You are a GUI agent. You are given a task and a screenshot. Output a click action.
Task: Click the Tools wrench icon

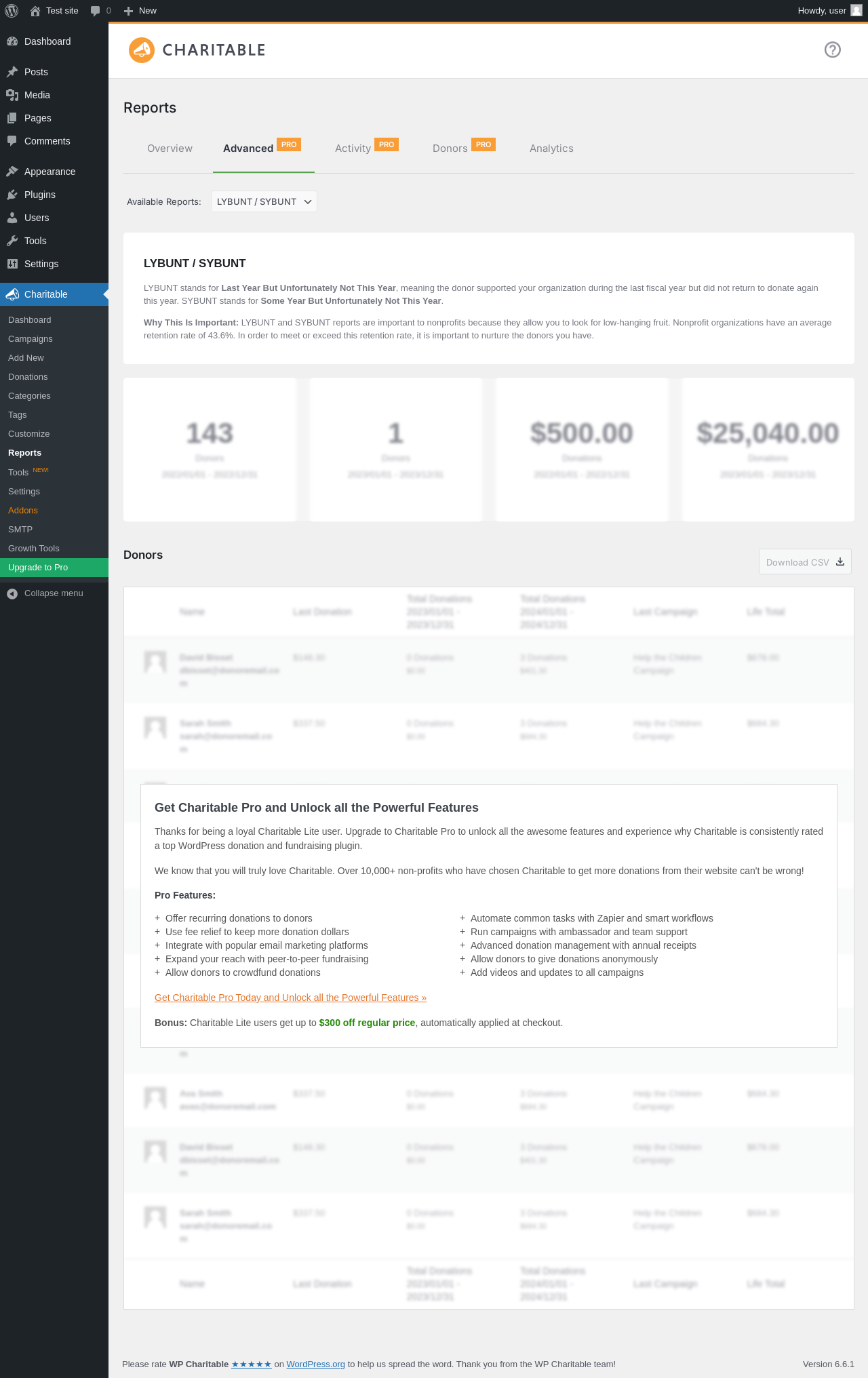pyautogui.click(x=12, y=241)
